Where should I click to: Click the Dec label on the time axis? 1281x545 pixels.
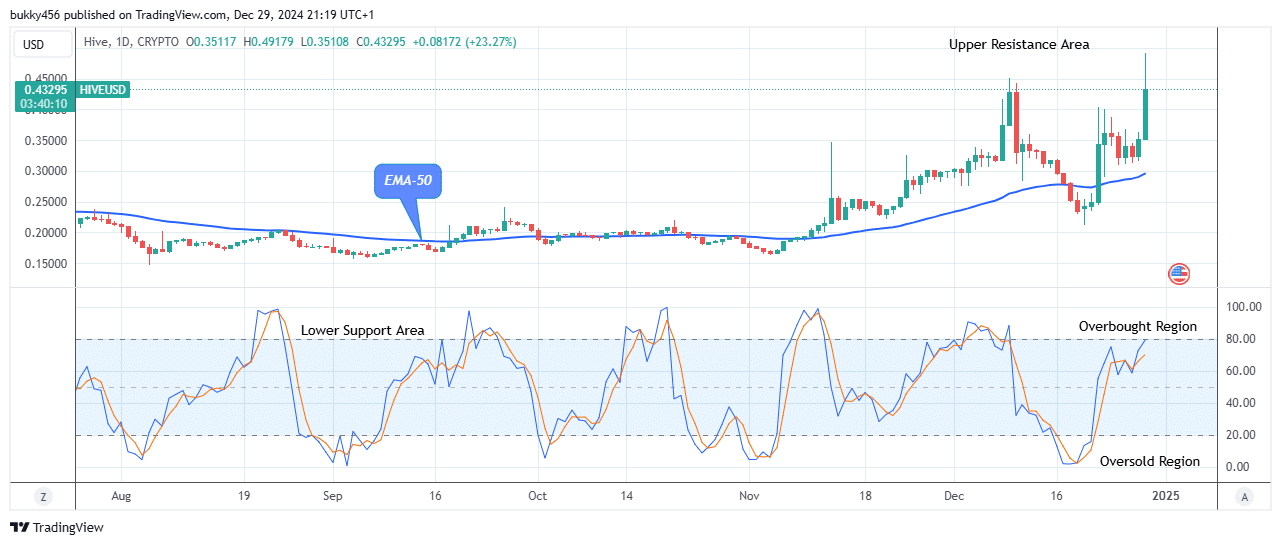pyautogui.click(x=953, y=496)
